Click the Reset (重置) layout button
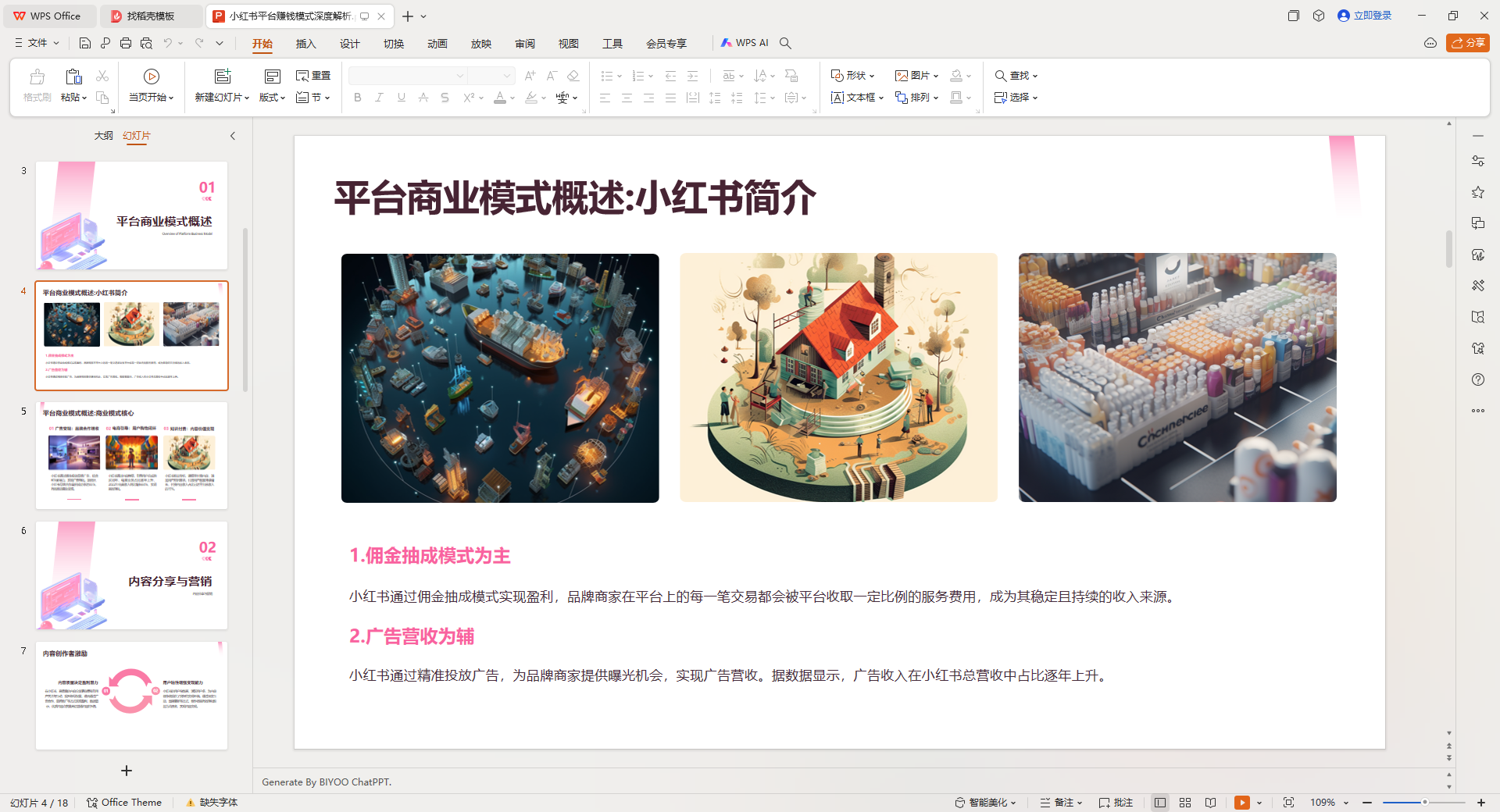1500x812 pixels. (x=313, y=76)
